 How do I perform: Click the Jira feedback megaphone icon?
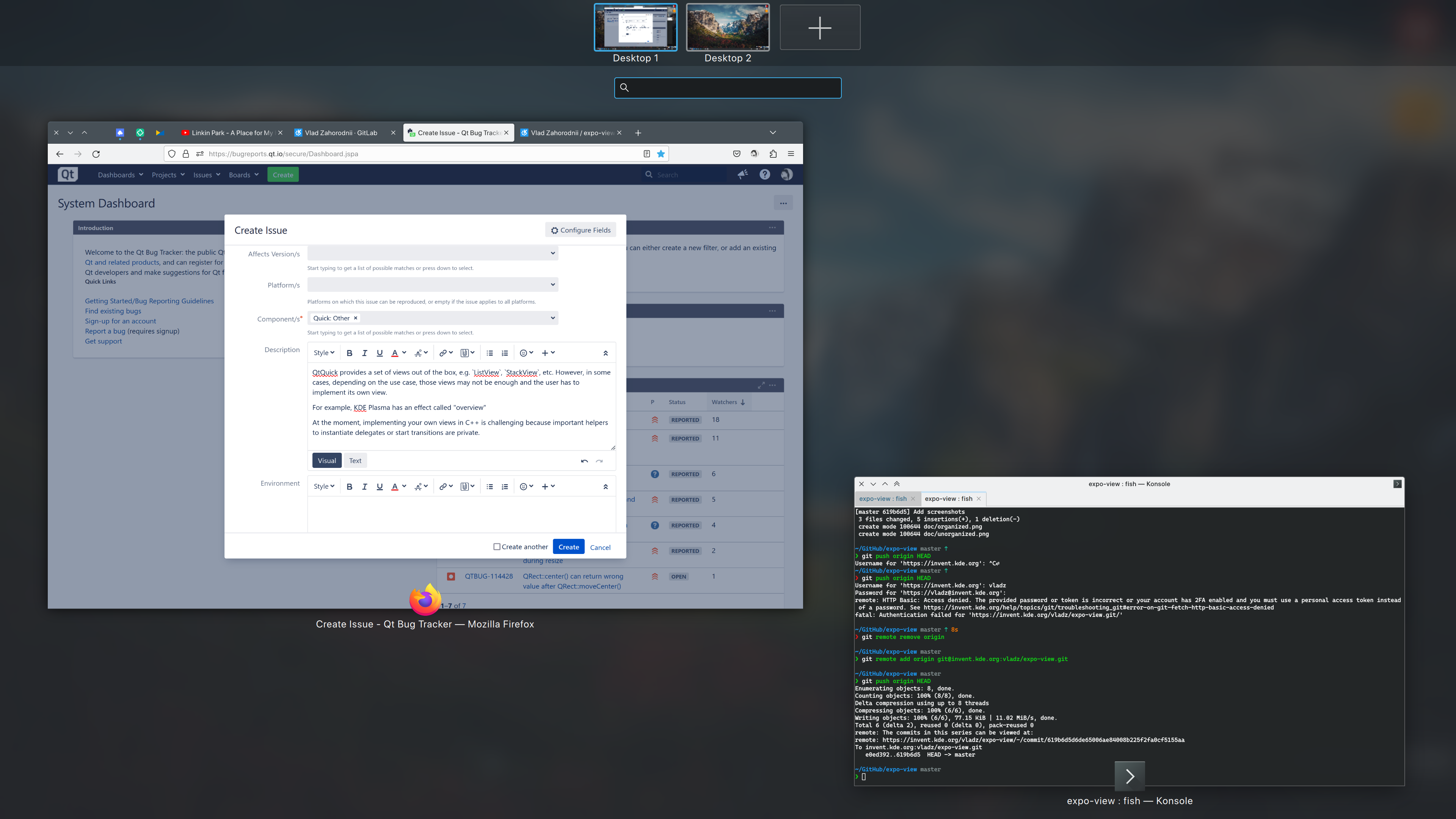tap(743, 175)
